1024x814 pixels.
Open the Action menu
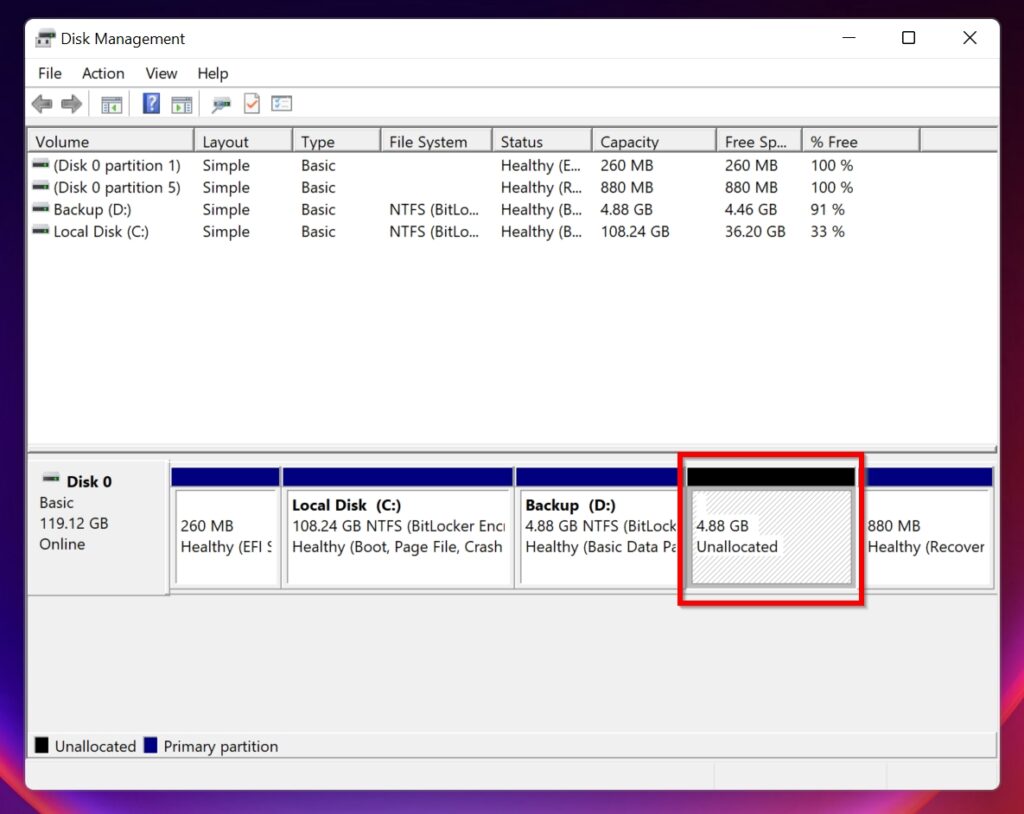click(103, 73)
